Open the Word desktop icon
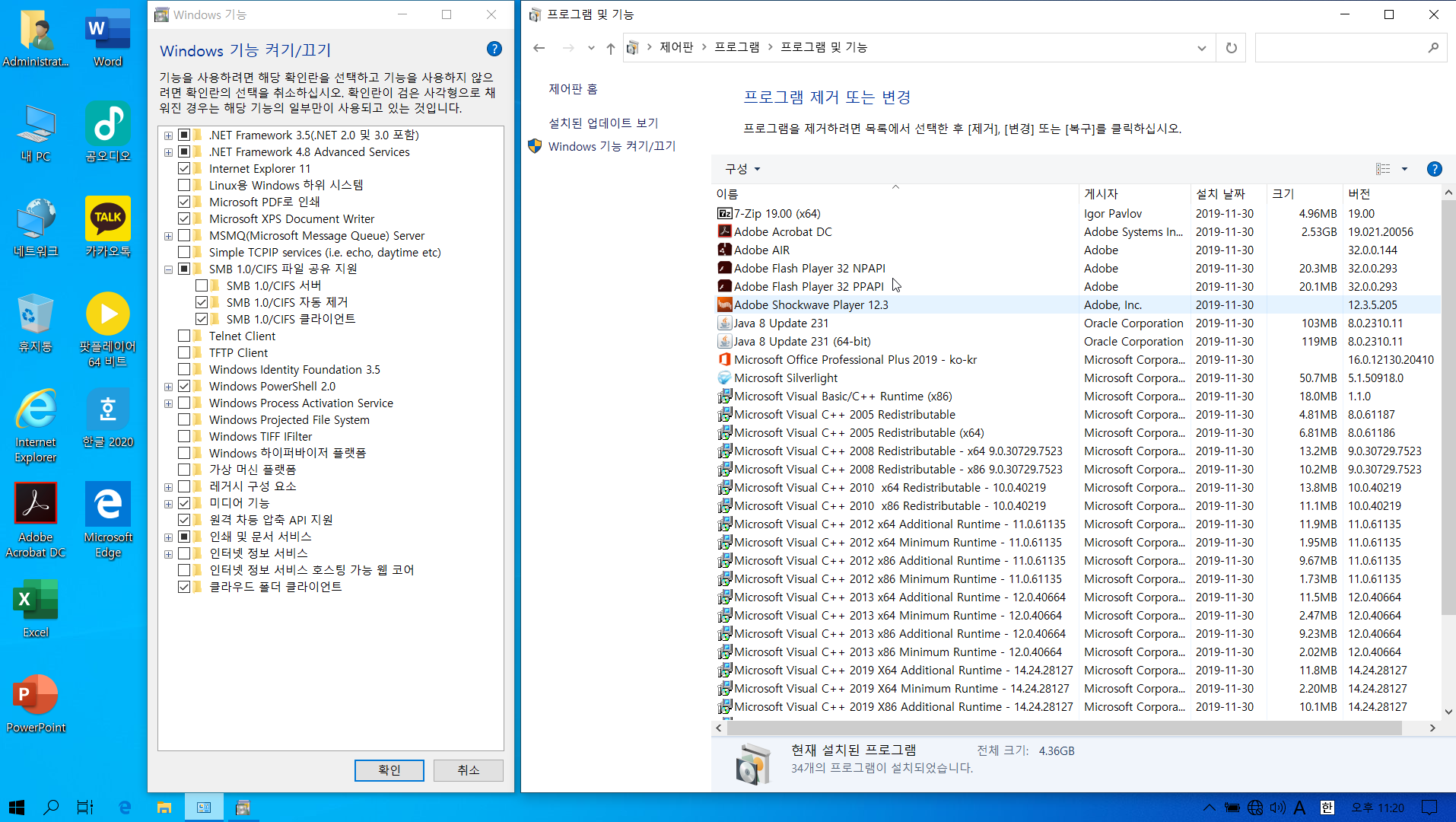 click(108, 38)
